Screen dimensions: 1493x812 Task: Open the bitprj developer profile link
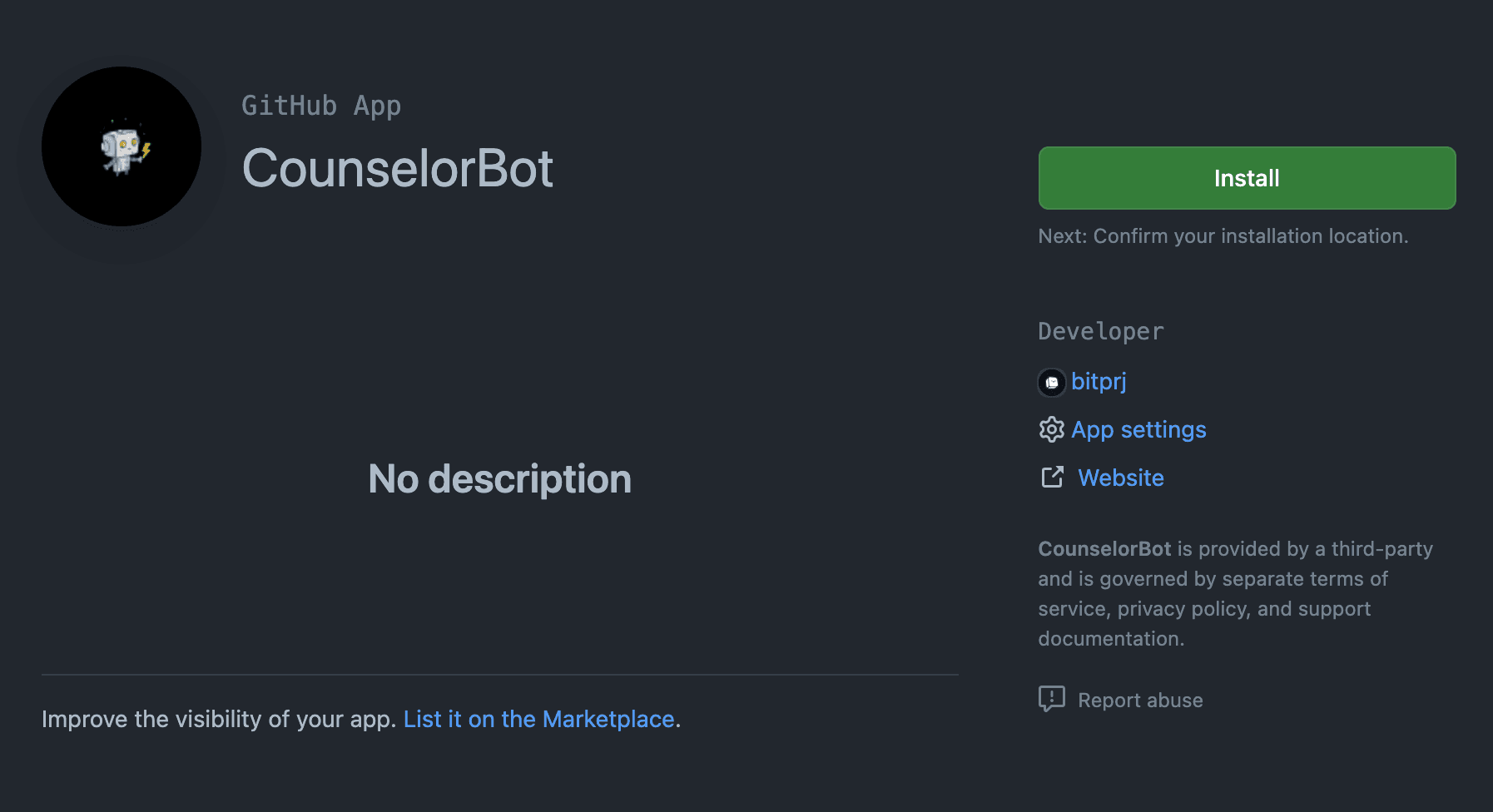1099,381
